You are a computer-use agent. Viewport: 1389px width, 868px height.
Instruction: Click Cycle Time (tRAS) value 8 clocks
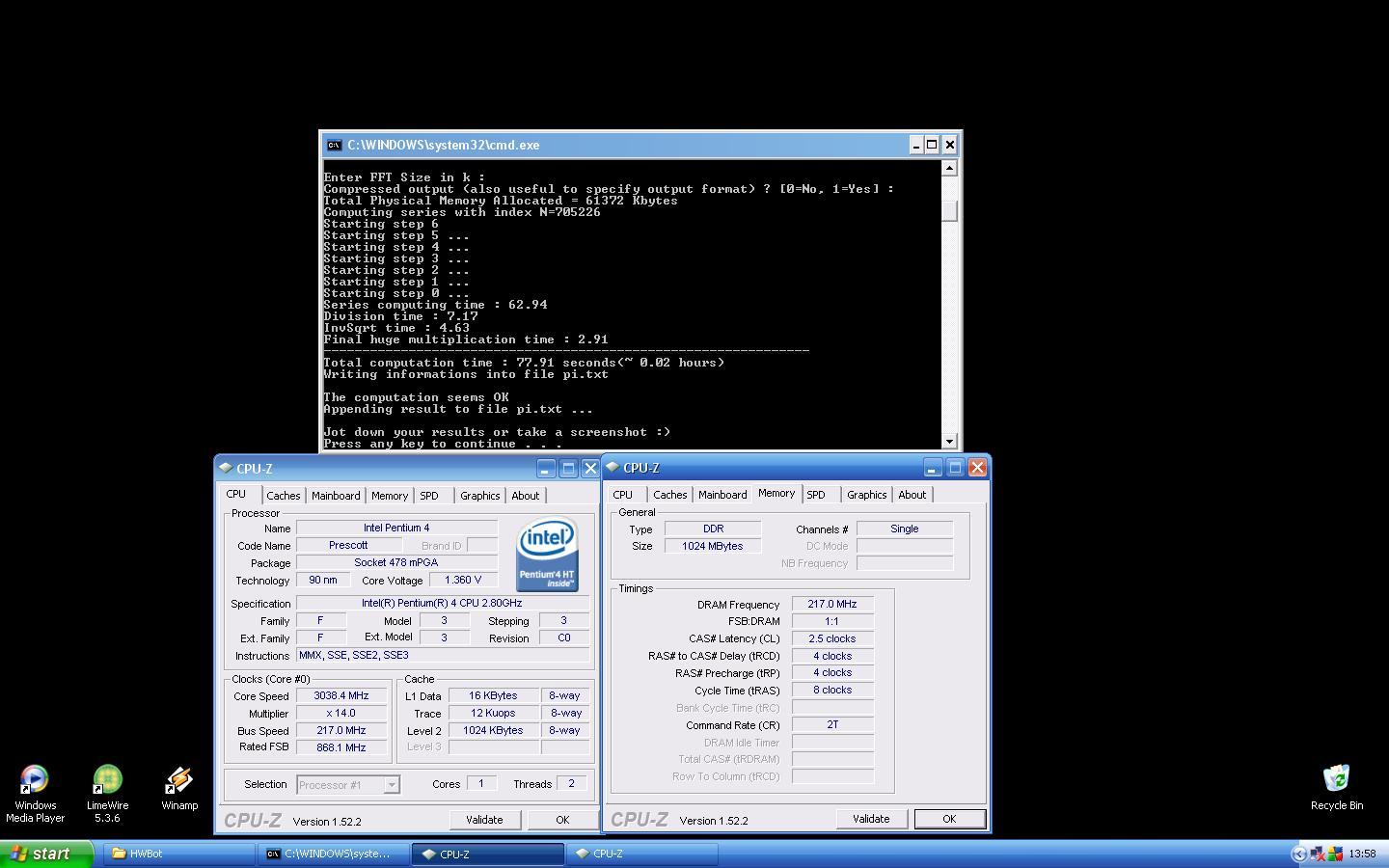[832, 690]
